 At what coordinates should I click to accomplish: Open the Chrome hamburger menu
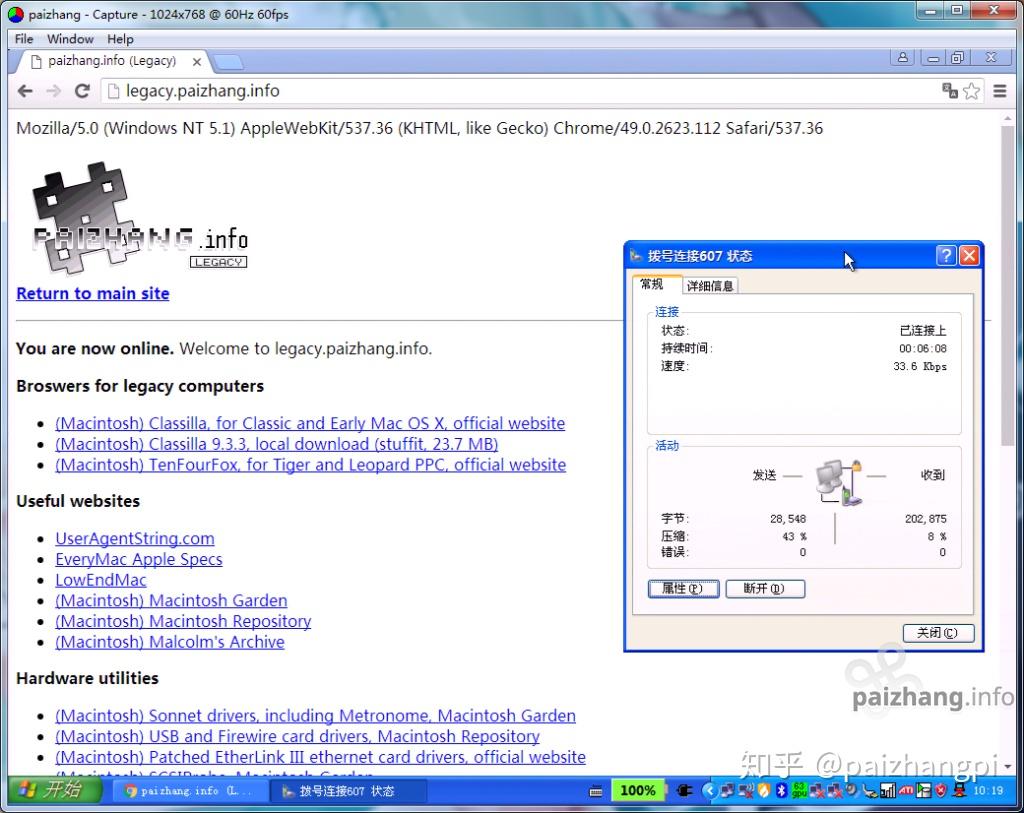(x=1000, y=91)
